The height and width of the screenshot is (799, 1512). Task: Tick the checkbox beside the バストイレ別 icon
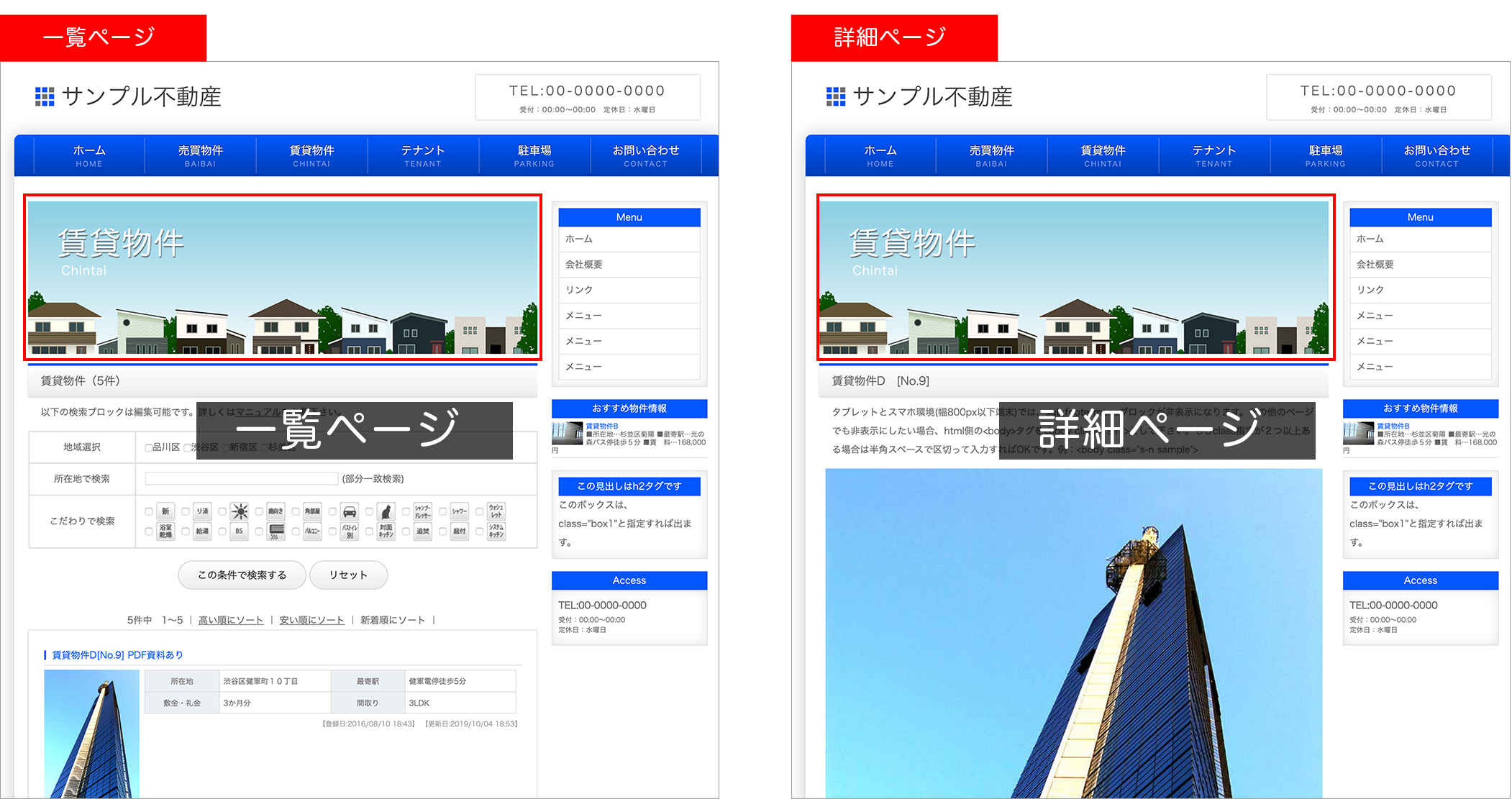click(332, 531)
